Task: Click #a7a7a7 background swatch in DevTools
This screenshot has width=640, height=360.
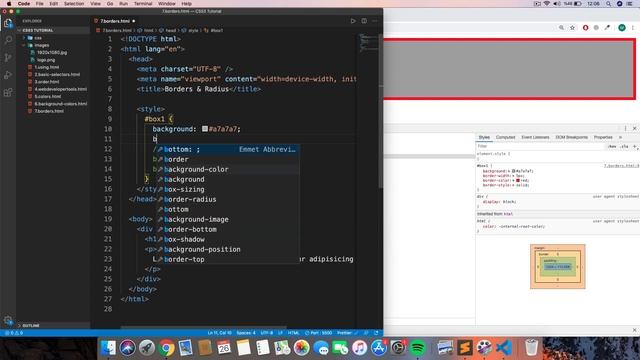Action: coord(514,171)
